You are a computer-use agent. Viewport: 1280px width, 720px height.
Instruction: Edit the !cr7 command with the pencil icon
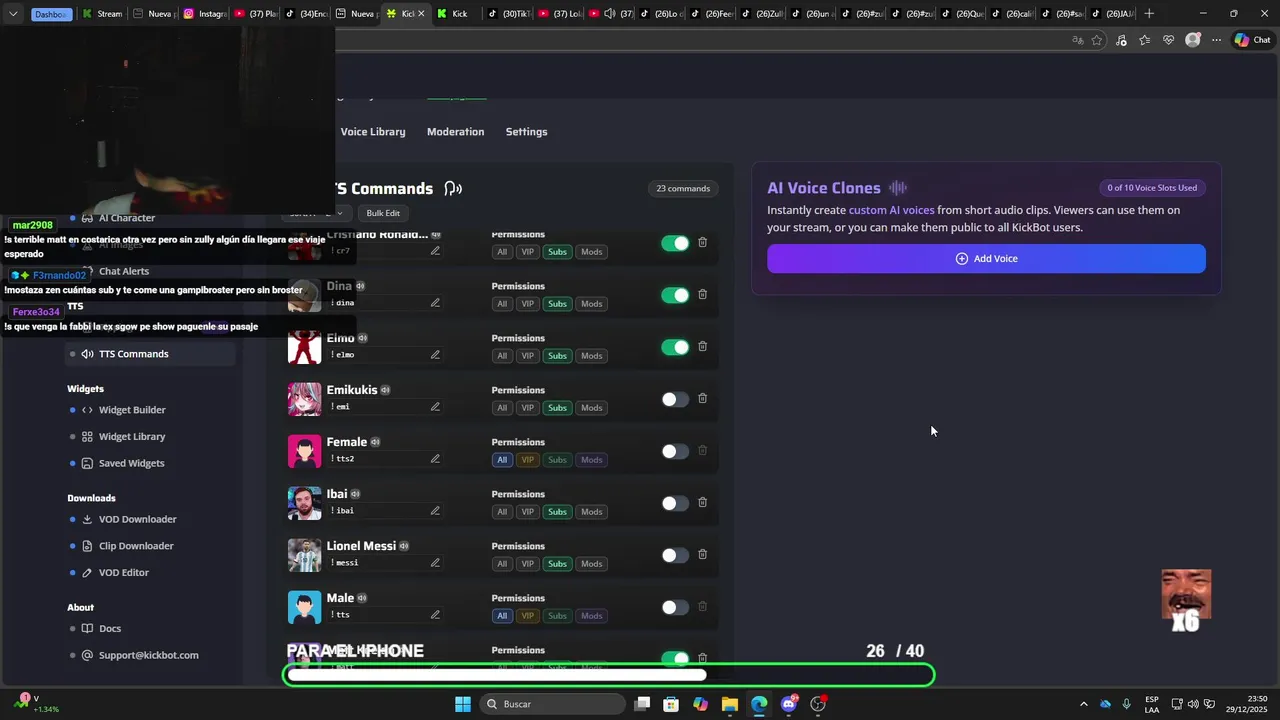click(435, 251)
